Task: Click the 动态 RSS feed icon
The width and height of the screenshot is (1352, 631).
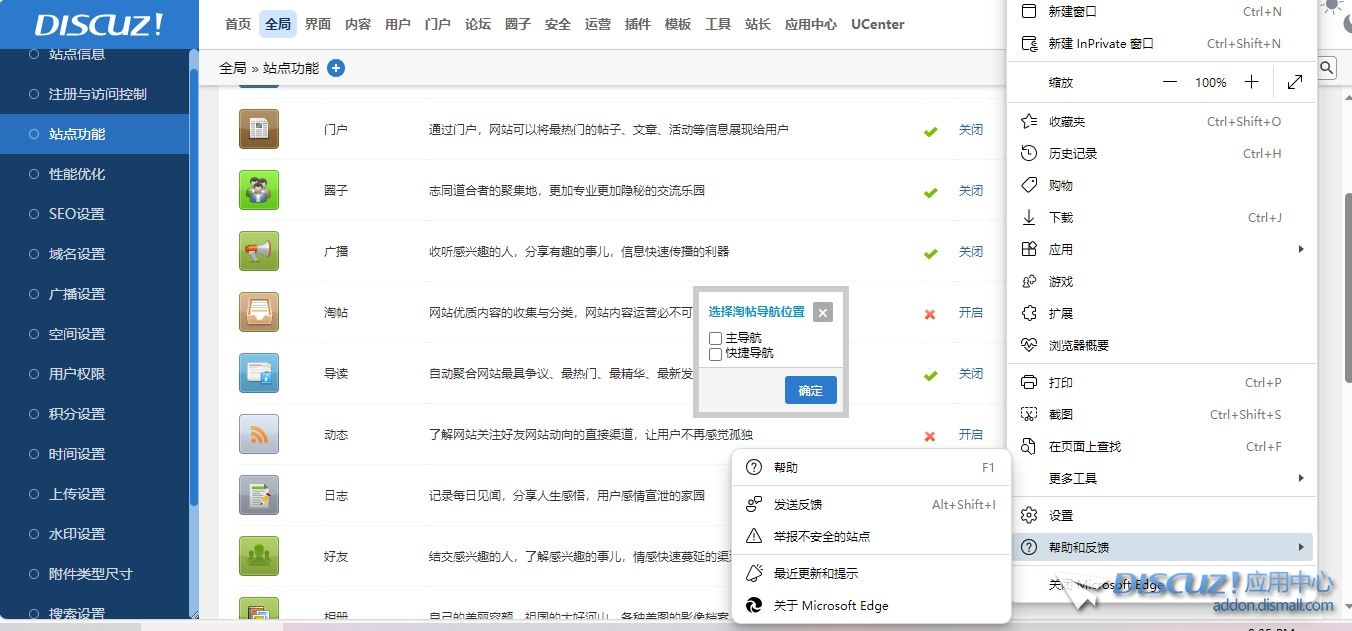Action: tap(259, 434)
